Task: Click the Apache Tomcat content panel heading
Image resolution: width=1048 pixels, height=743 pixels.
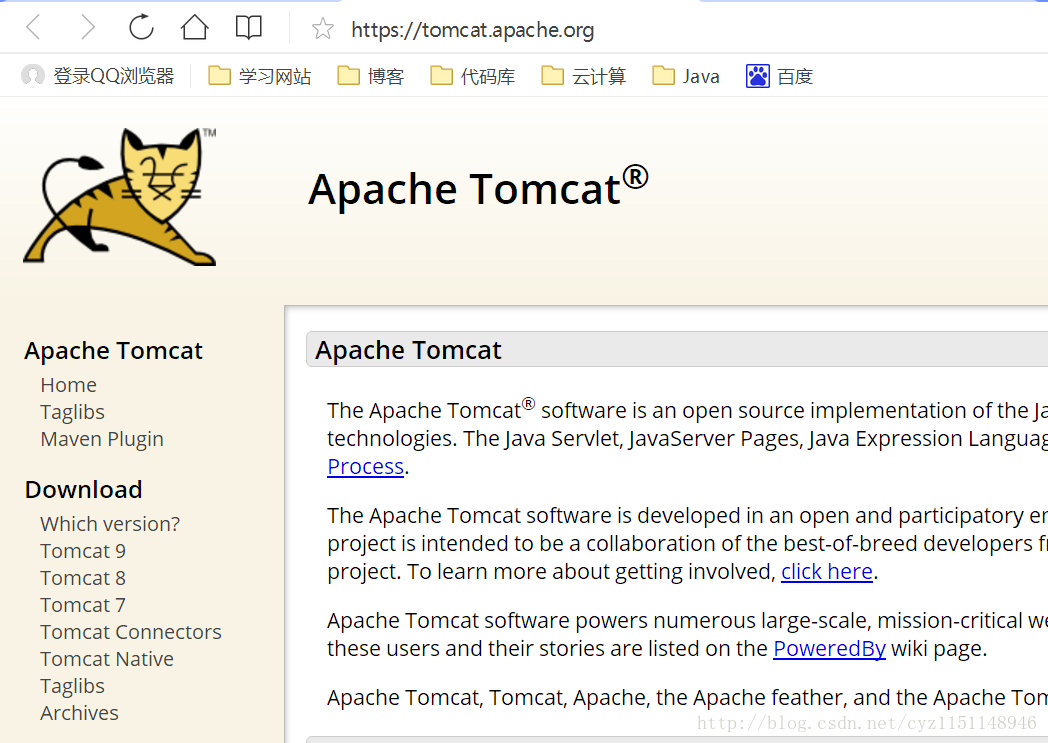Action: coord(408,350)
